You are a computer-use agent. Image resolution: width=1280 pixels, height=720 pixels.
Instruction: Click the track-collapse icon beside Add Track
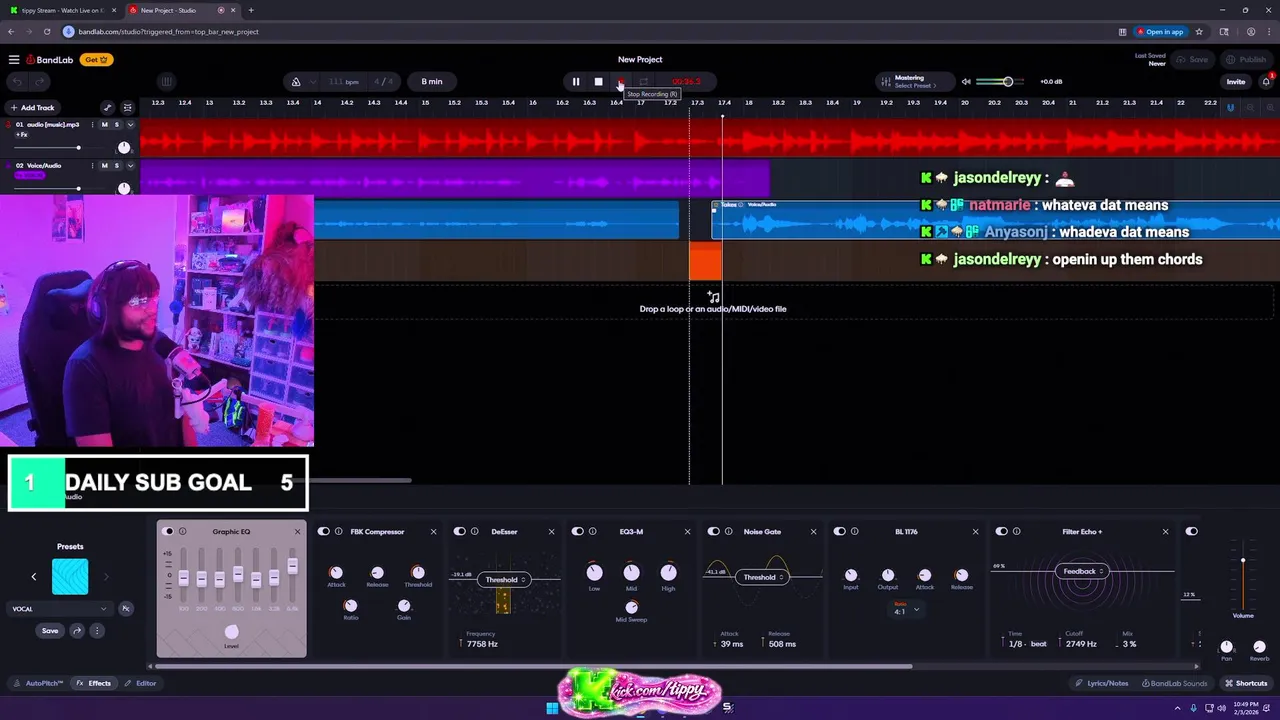coord(127,107)
